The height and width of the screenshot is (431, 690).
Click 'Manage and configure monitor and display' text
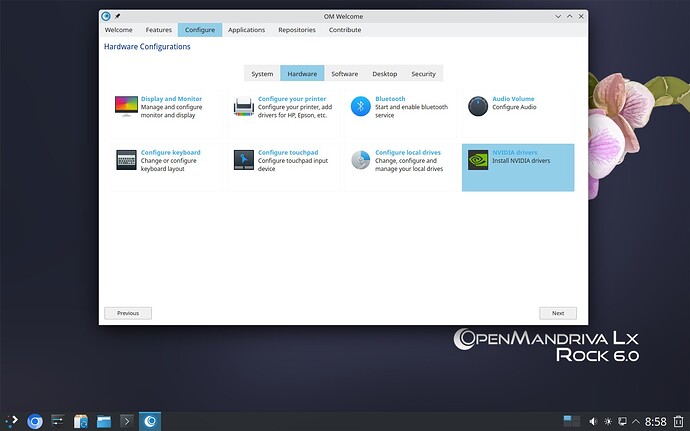point(171,111)
